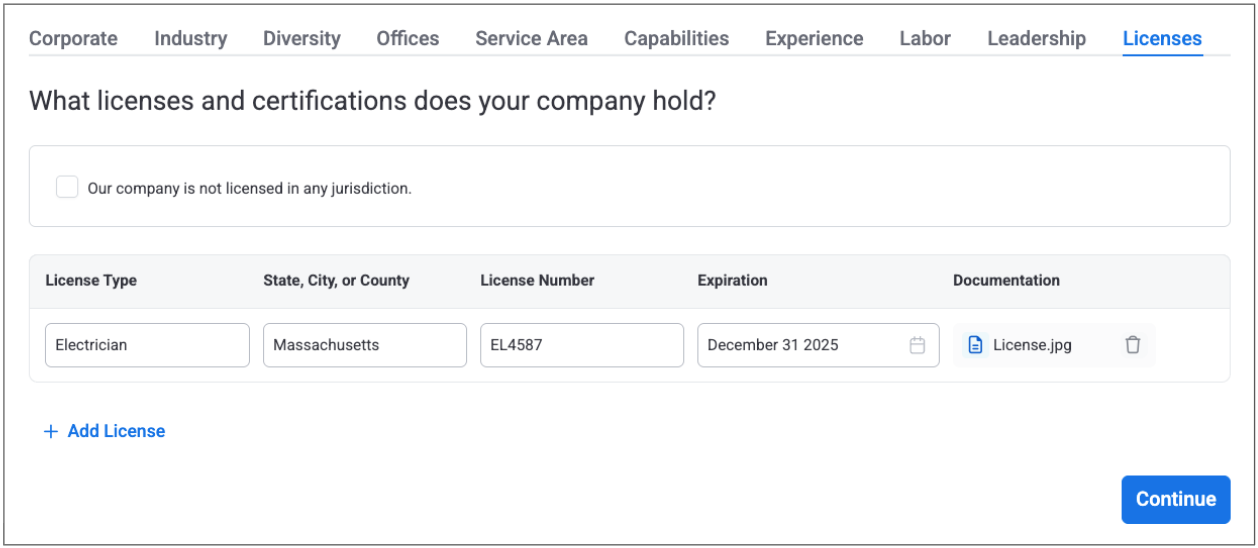The width and height of the screenshot is (1258, 548).
Task: Select the Offices tab
Action: tap(407, 39)
